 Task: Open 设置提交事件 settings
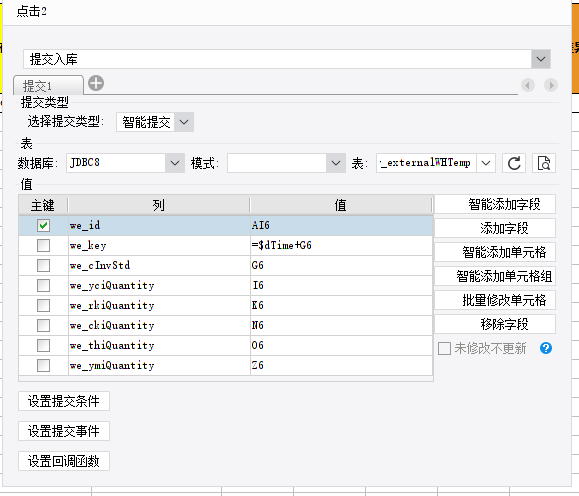pyautogui.click(x=64, y=431)
